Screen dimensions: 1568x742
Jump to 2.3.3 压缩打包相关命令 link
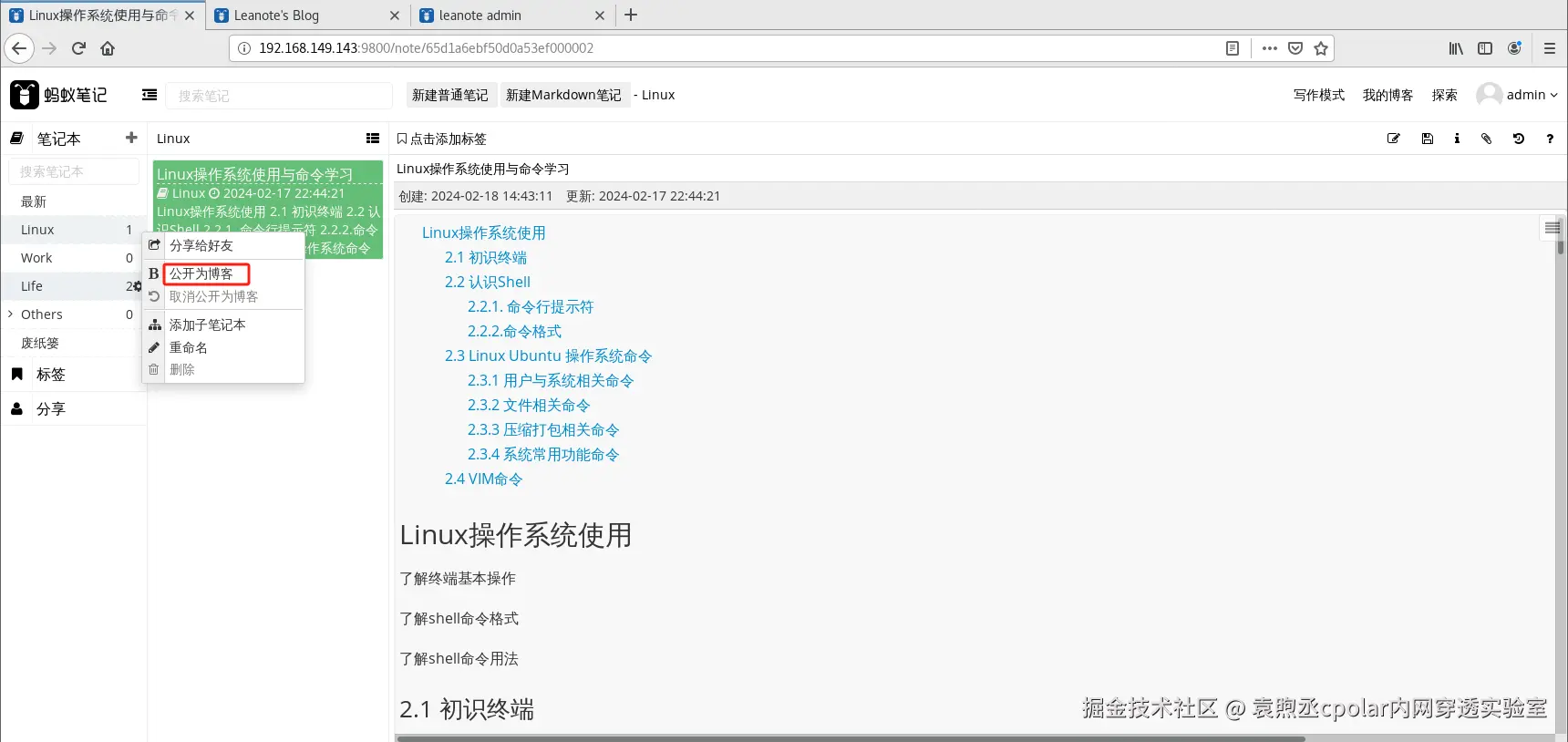click(543, 430)
